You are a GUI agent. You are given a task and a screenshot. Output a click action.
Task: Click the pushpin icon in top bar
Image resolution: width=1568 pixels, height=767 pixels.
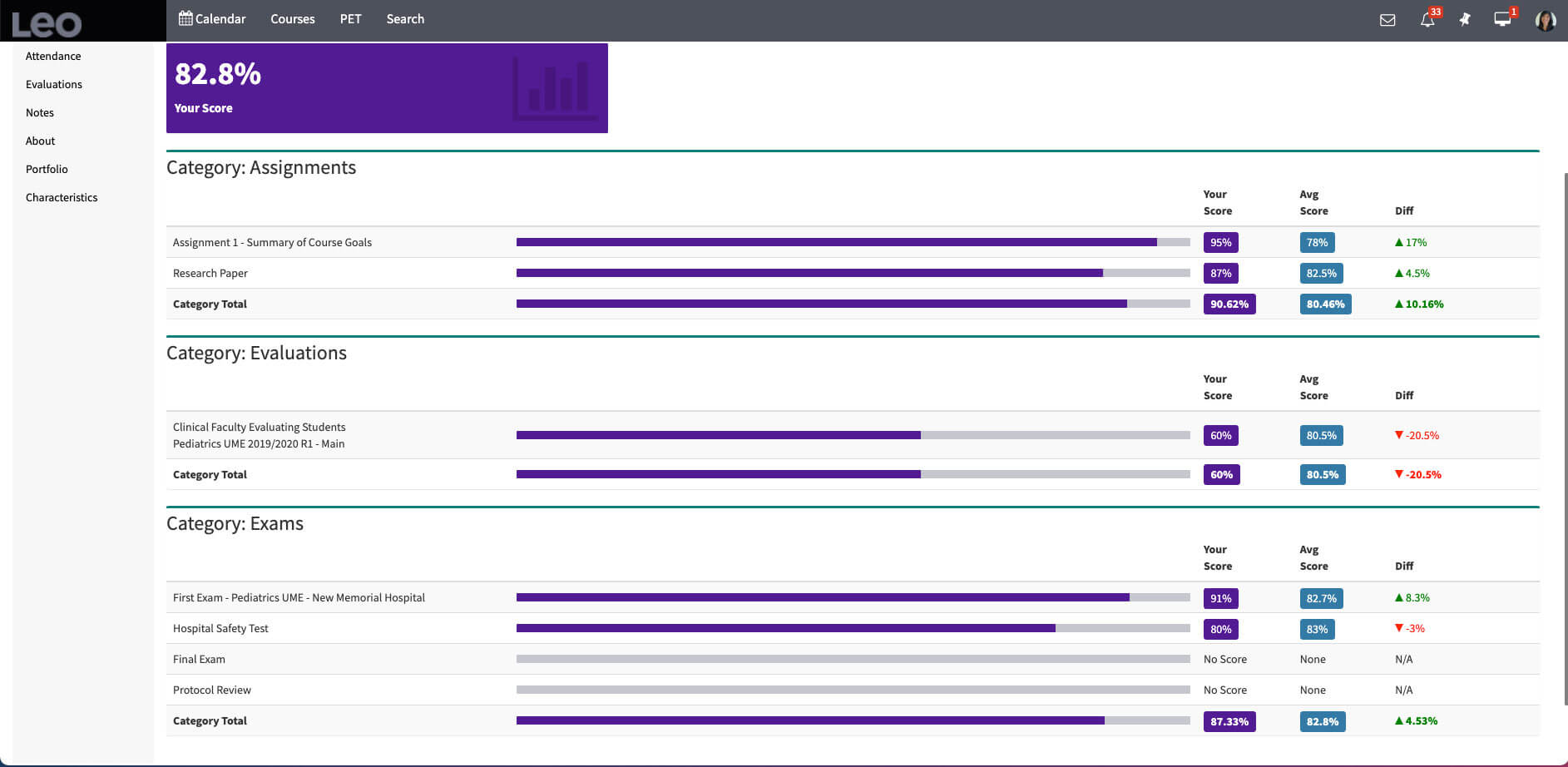pos(1465,19)
